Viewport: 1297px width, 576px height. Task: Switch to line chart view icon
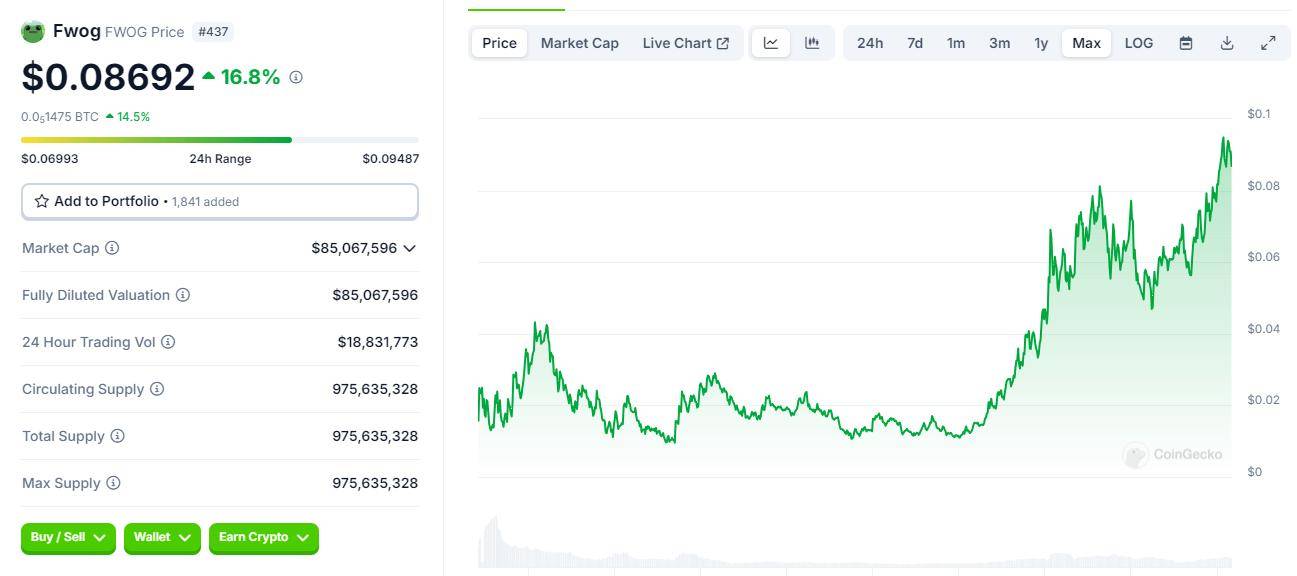(771, 43)
